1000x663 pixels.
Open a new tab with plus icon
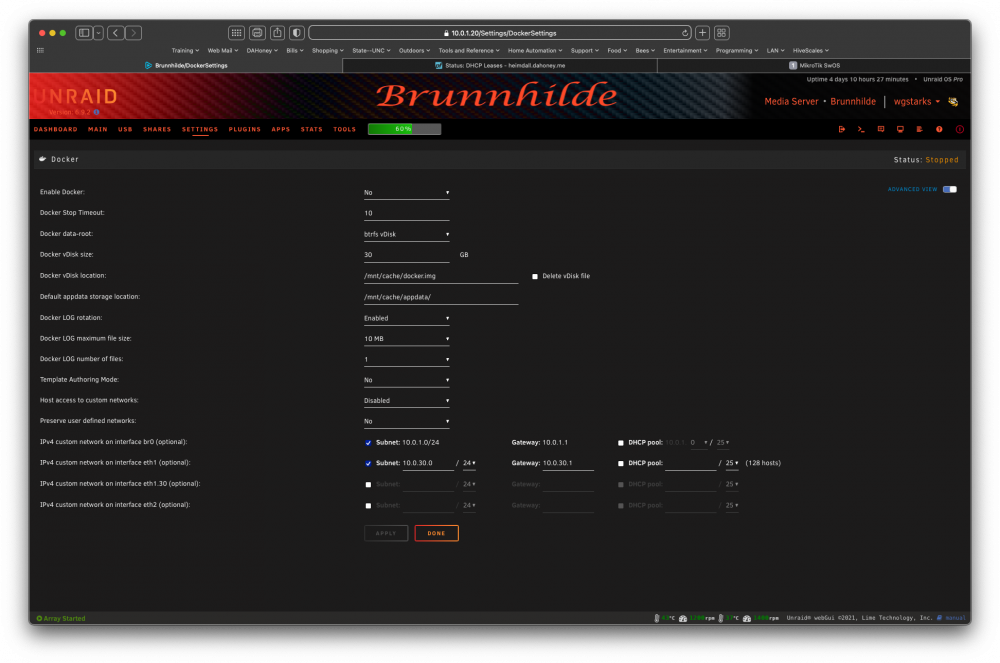702,33
